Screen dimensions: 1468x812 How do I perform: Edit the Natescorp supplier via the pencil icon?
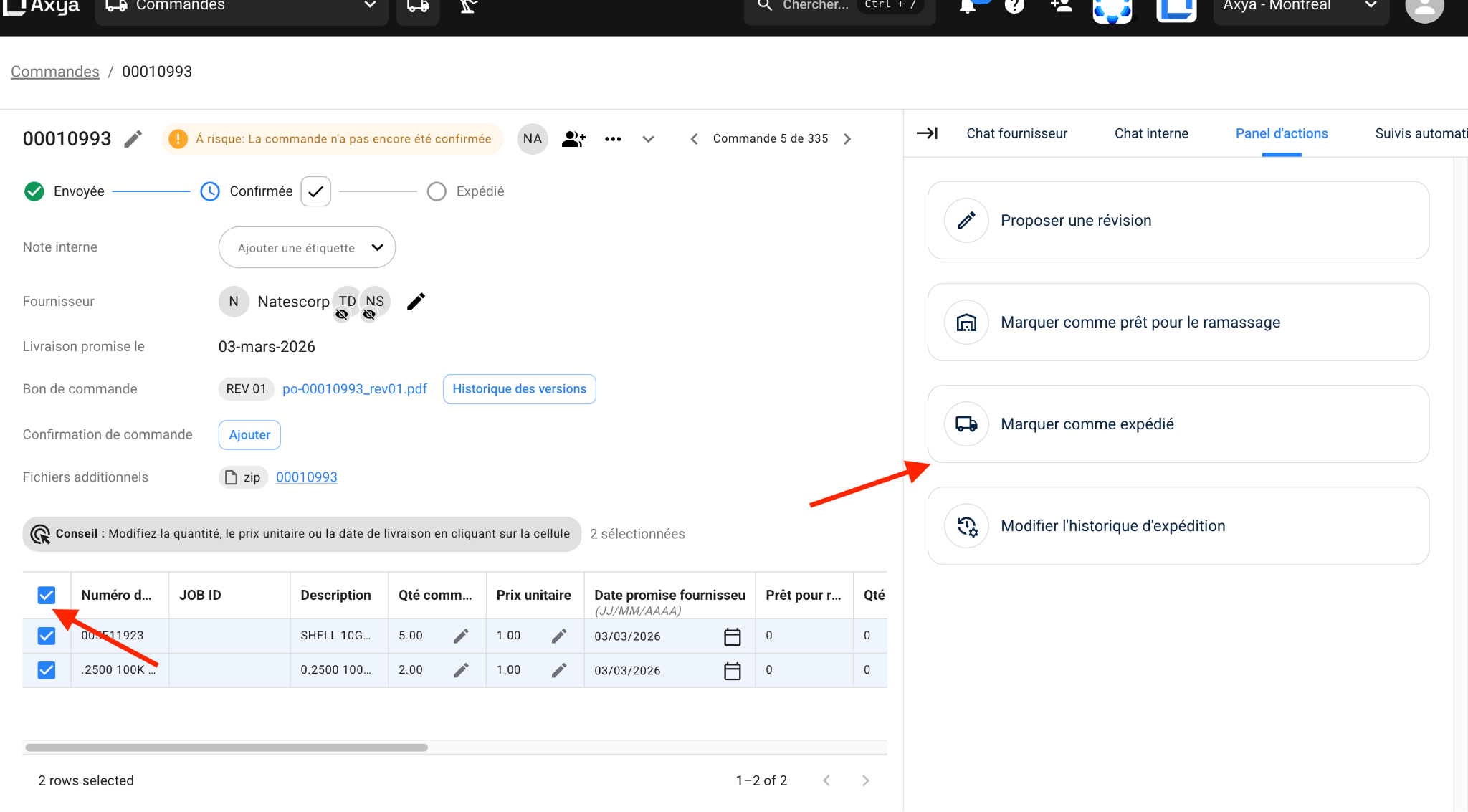(x=416, y=302)
